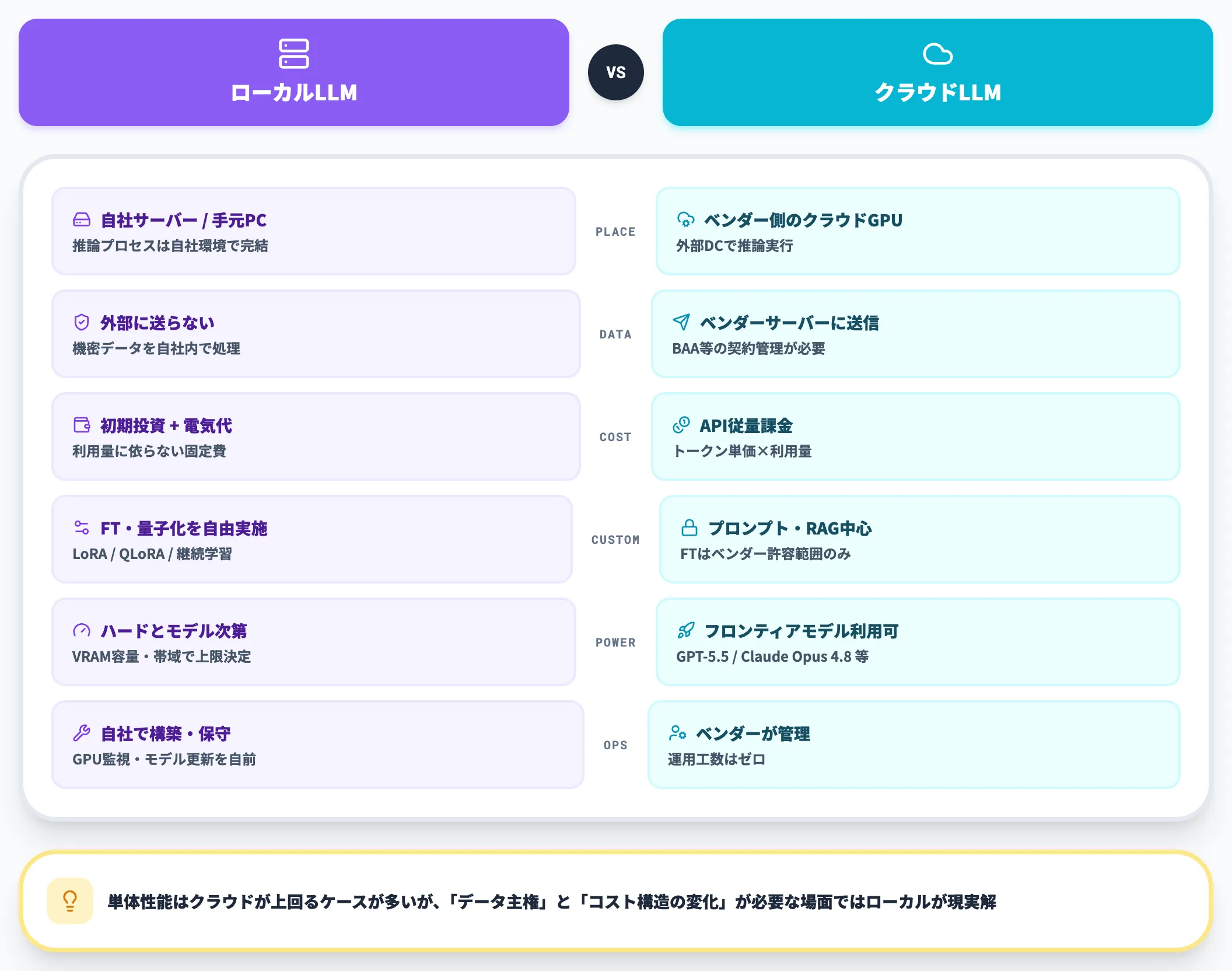Click the OPS row label

click(615, 745)
